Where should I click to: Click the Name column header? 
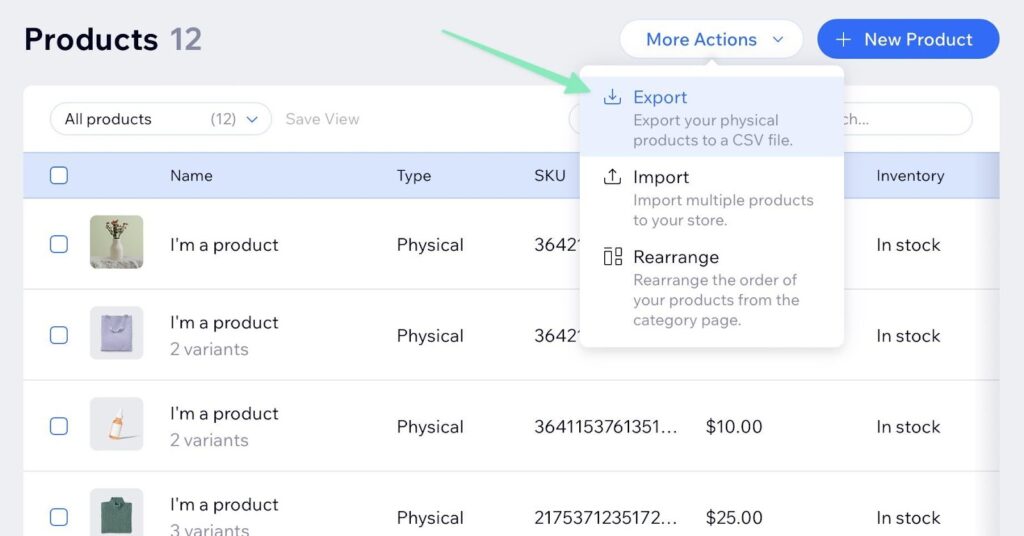click(191, 175)
